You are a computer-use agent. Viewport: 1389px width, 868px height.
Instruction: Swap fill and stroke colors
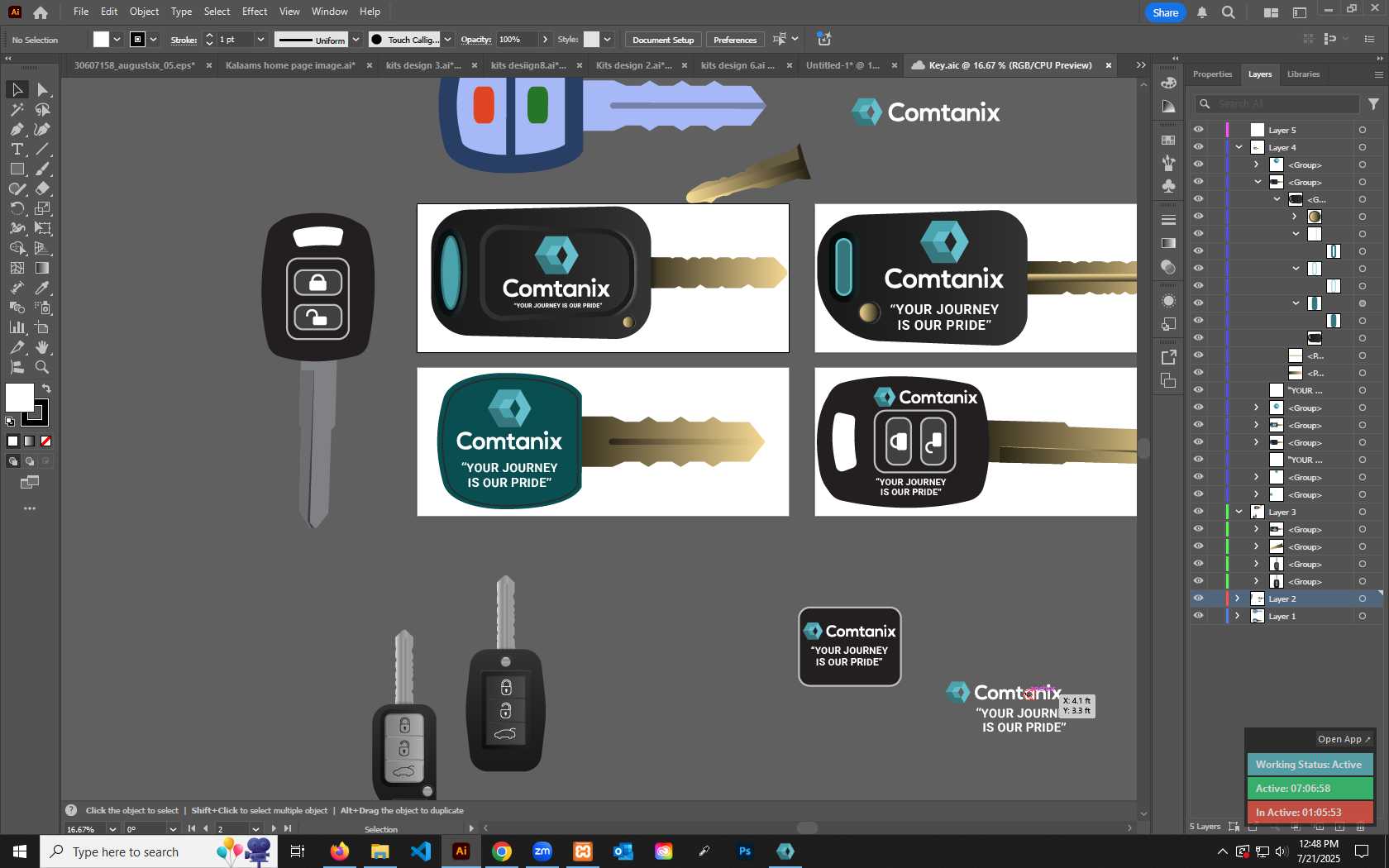pos(47,389)
